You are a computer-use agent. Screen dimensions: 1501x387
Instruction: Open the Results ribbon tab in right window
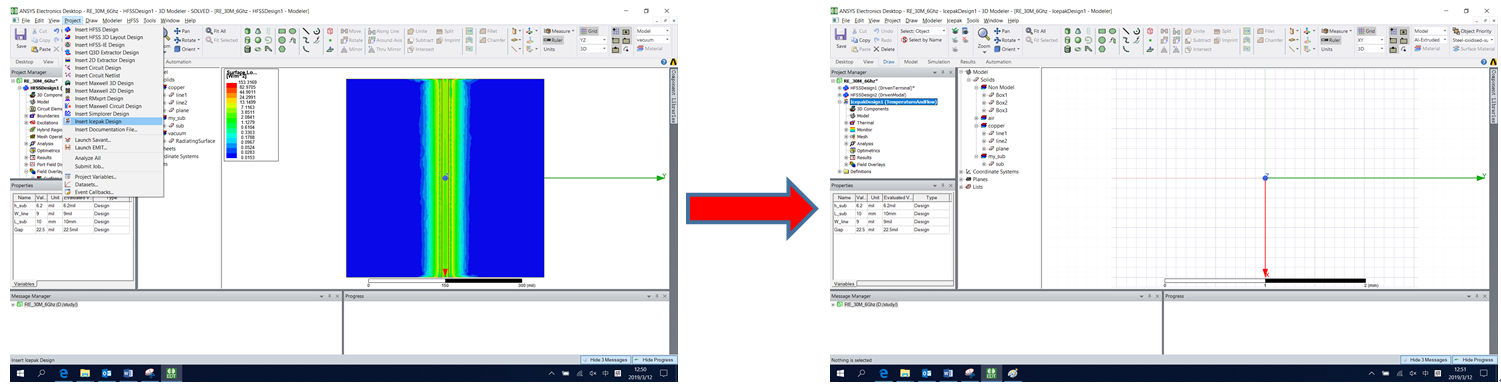click(968, 62)
